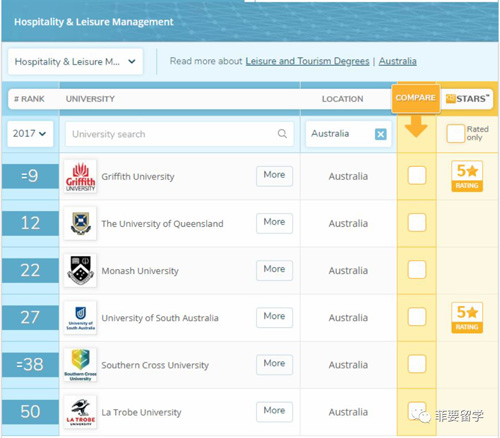Screen dimensions: 500x438
Task: Click the University of Queensland crest
Action: (80, 223)
